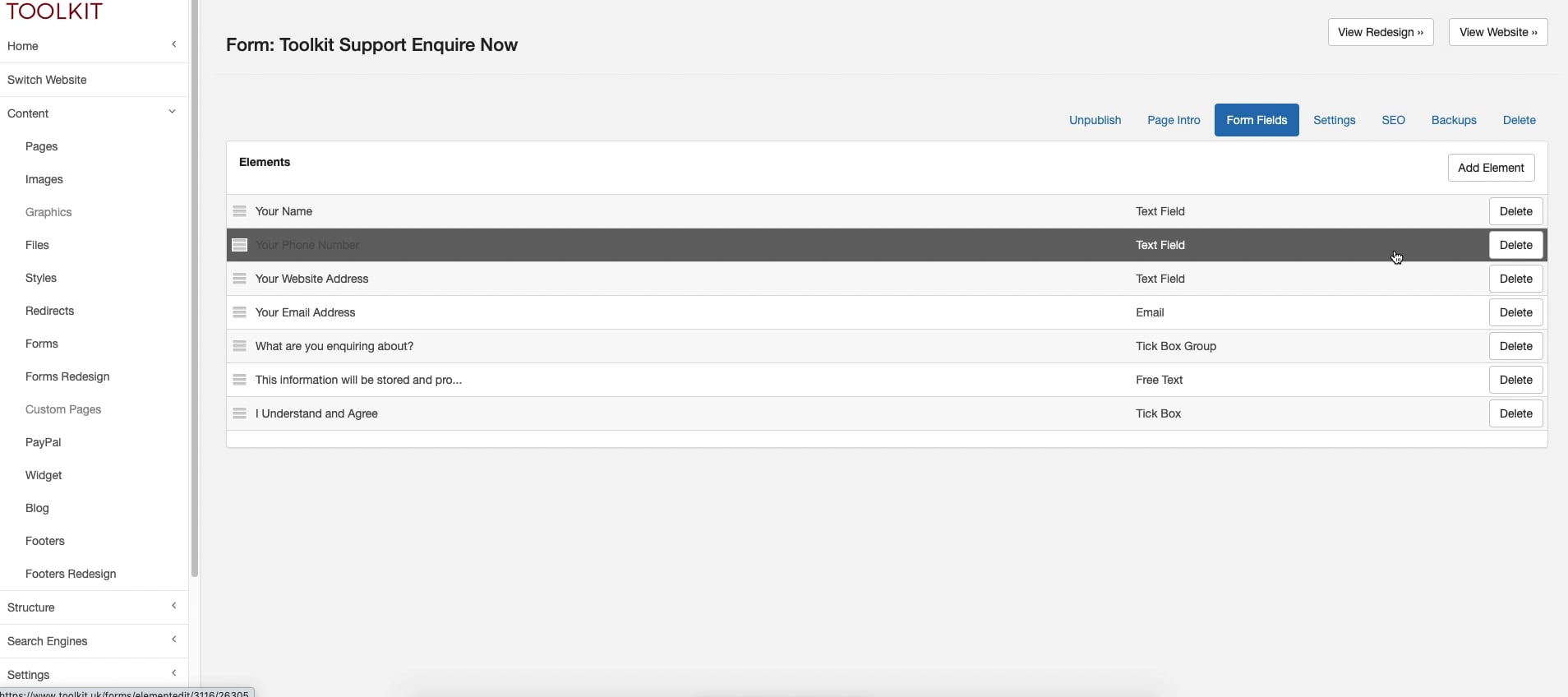Screen dimensions: 1568x697
Task: Delete the I Understand and Agree tick box
Action: pos(1515,413)
